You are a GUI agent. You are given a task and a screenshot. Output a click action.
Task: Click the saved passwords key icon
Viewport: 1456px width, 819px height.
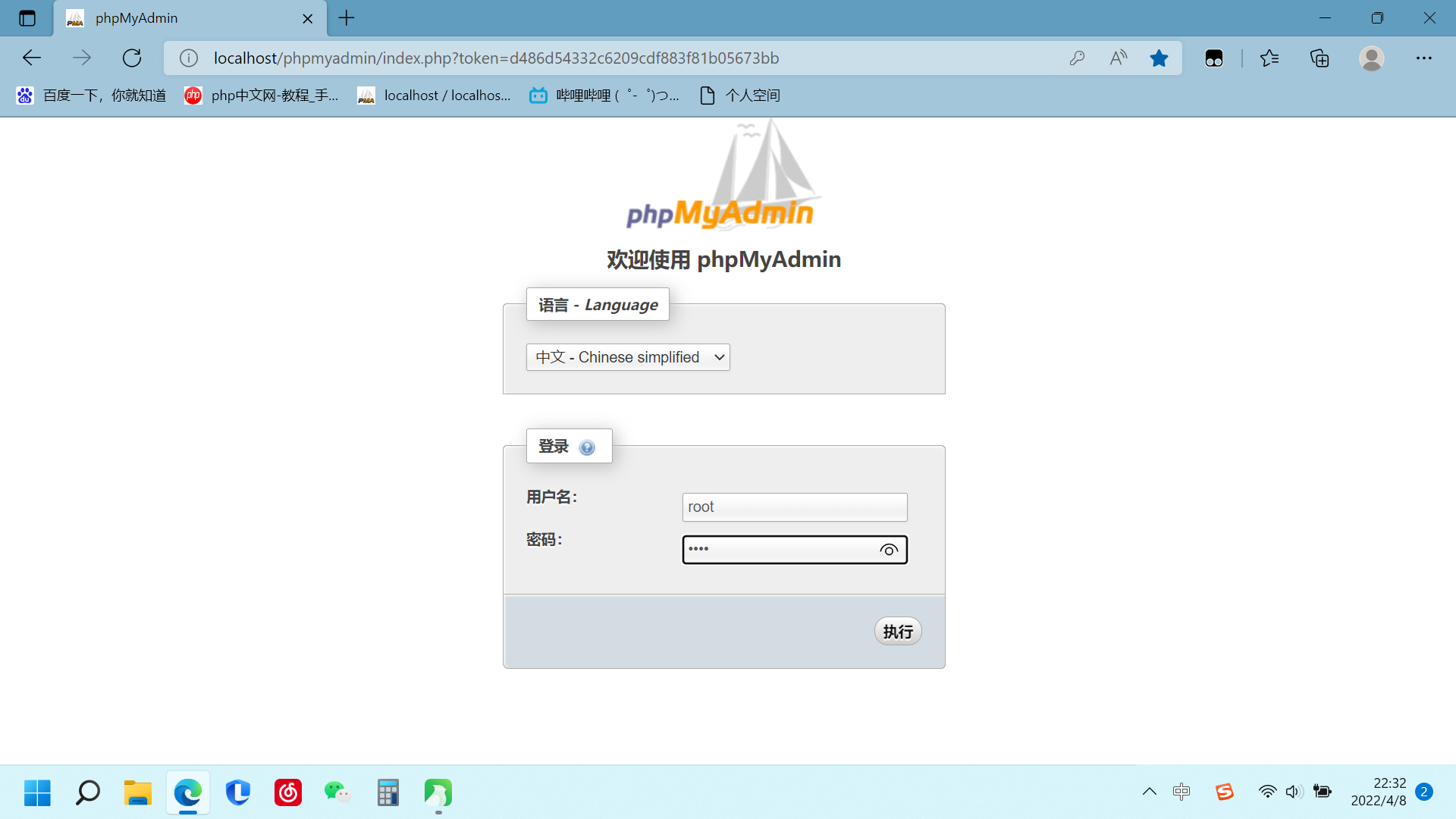tap(1077, 58)
